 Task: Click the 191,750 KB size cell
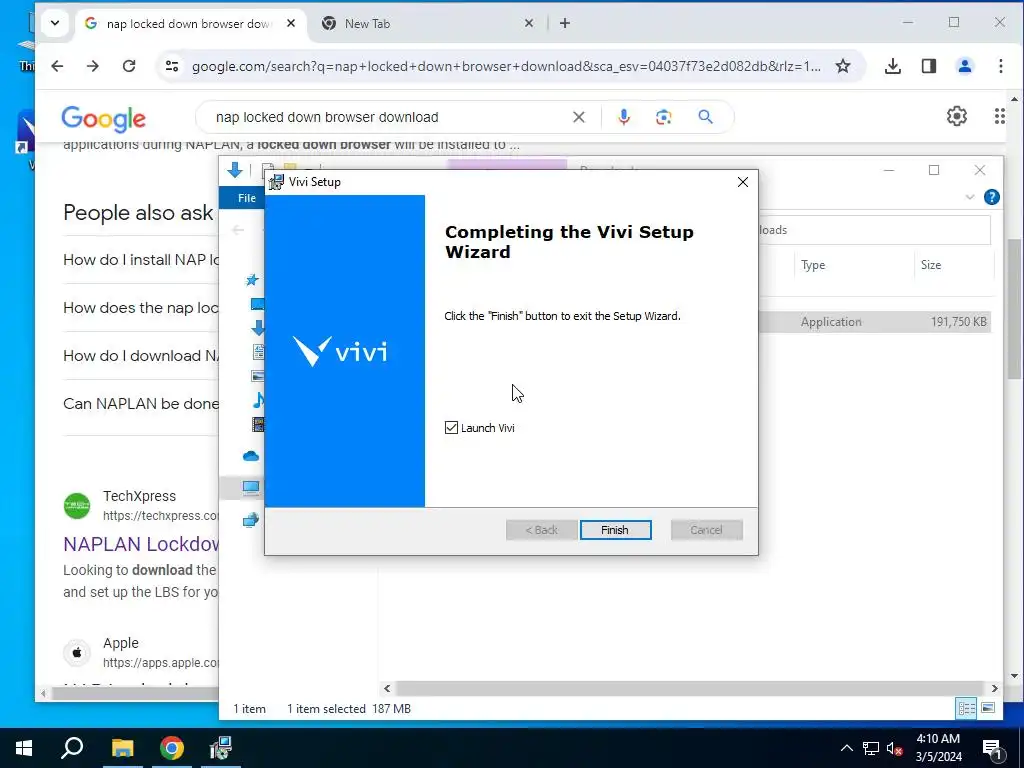pyautogui.click(x=959, y=322)
